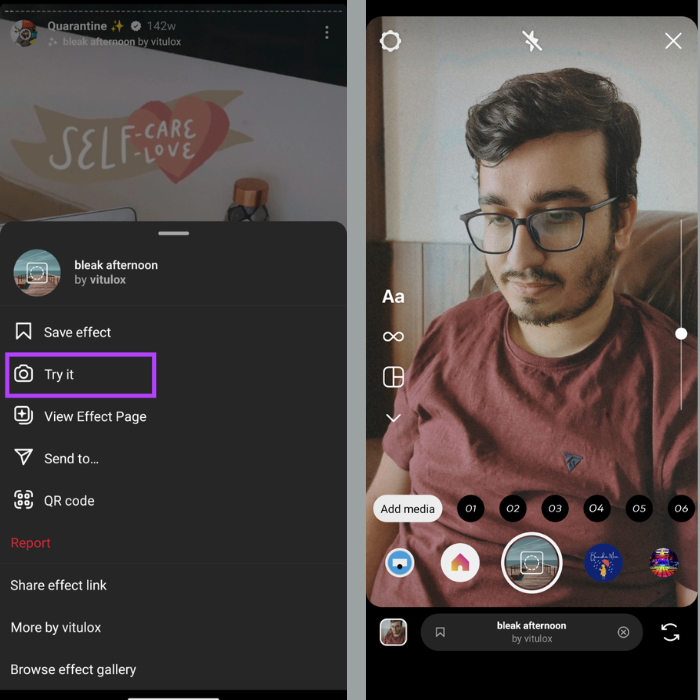Select the blue circle effect in carousel
This screenshot has width=700, height=700.
[x=400, y=562]
